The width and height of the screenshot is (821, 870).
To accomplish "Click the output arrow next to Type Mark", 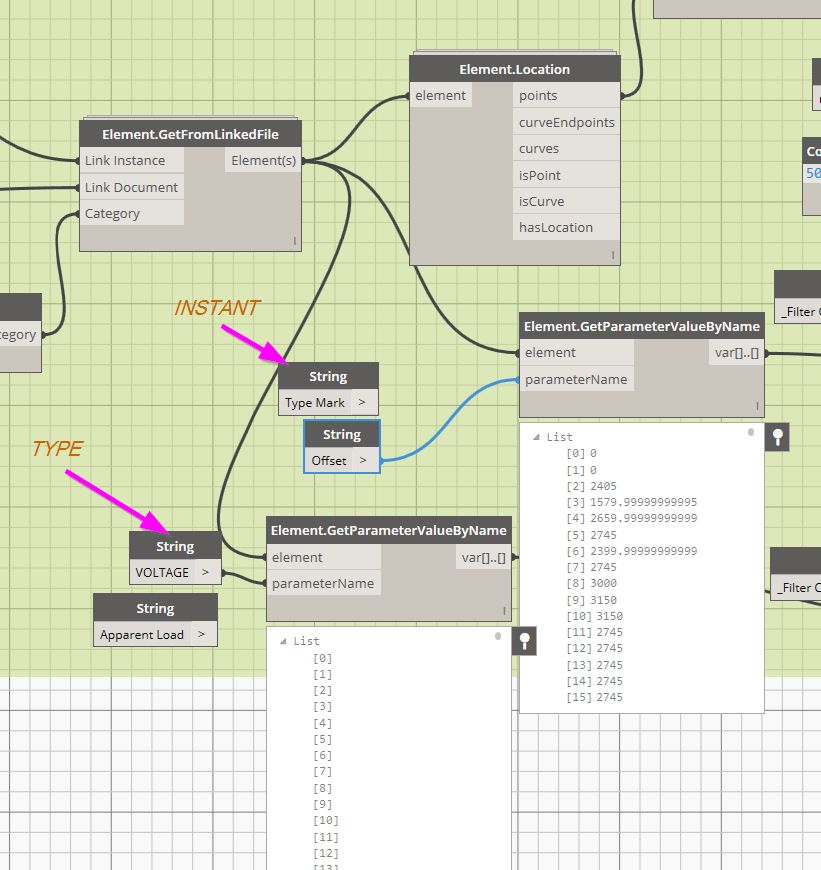I will pyautogui.click(x=362, y=402).
